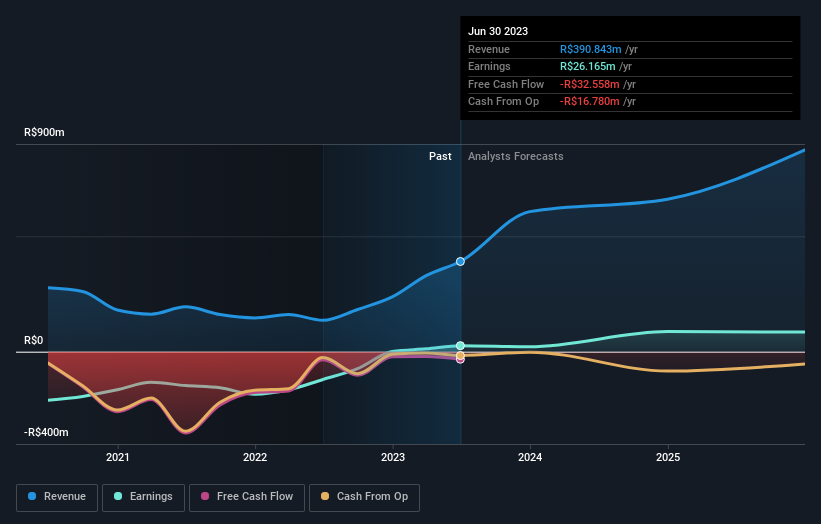Click the Past section label
Image resolution: width=821 pixels, height=524 pixels.
tap(440, 156)
